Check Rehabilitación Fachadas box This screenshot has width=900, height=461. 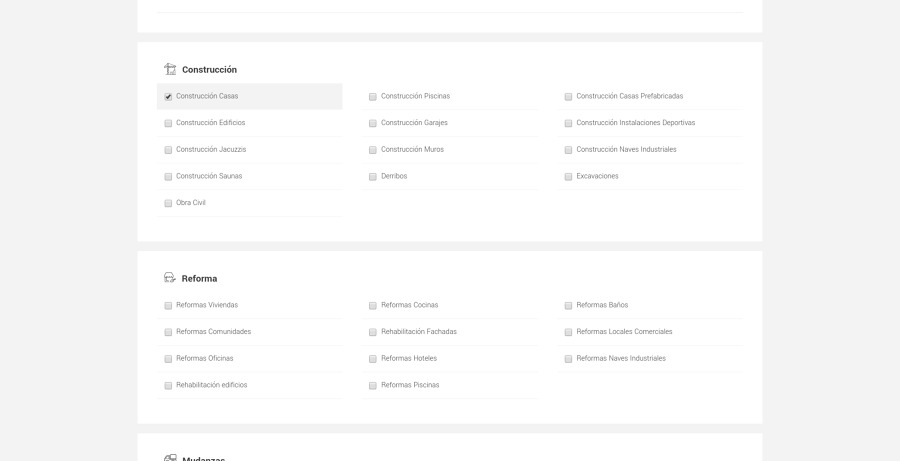373,332
